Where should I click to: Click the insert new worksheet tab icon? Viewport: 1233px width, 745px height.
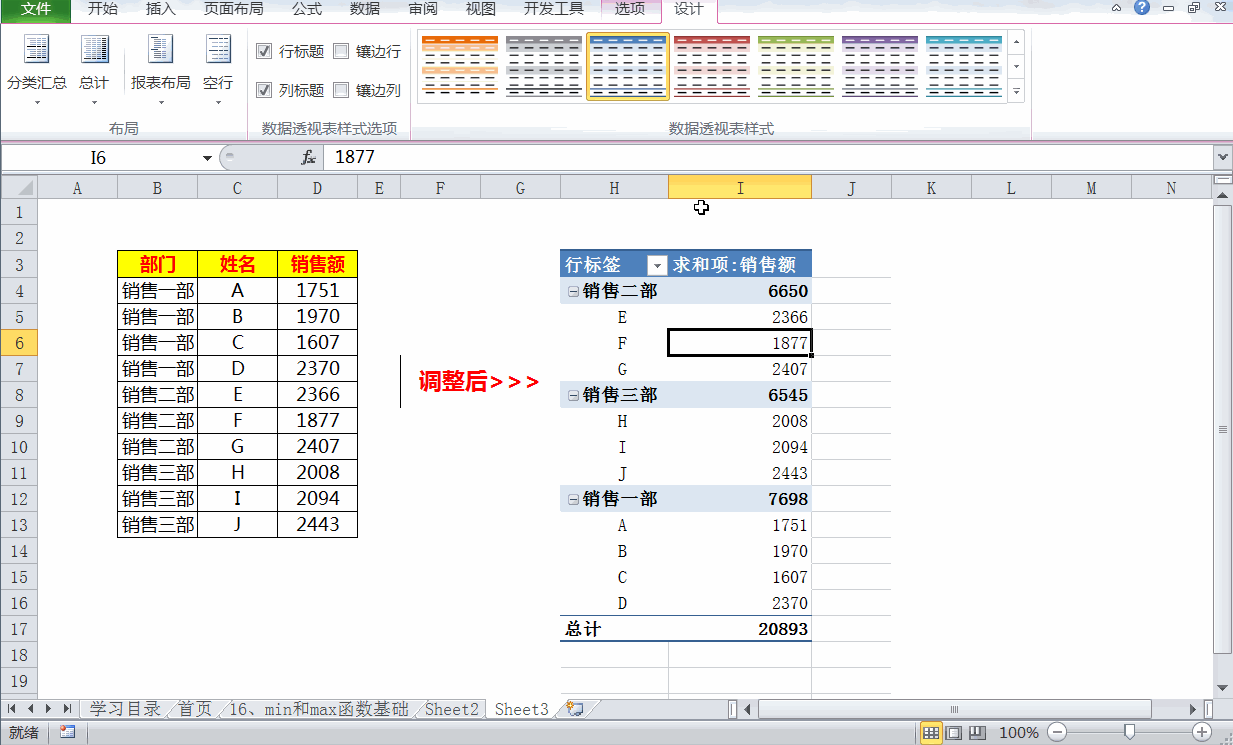tap(575, 709)
